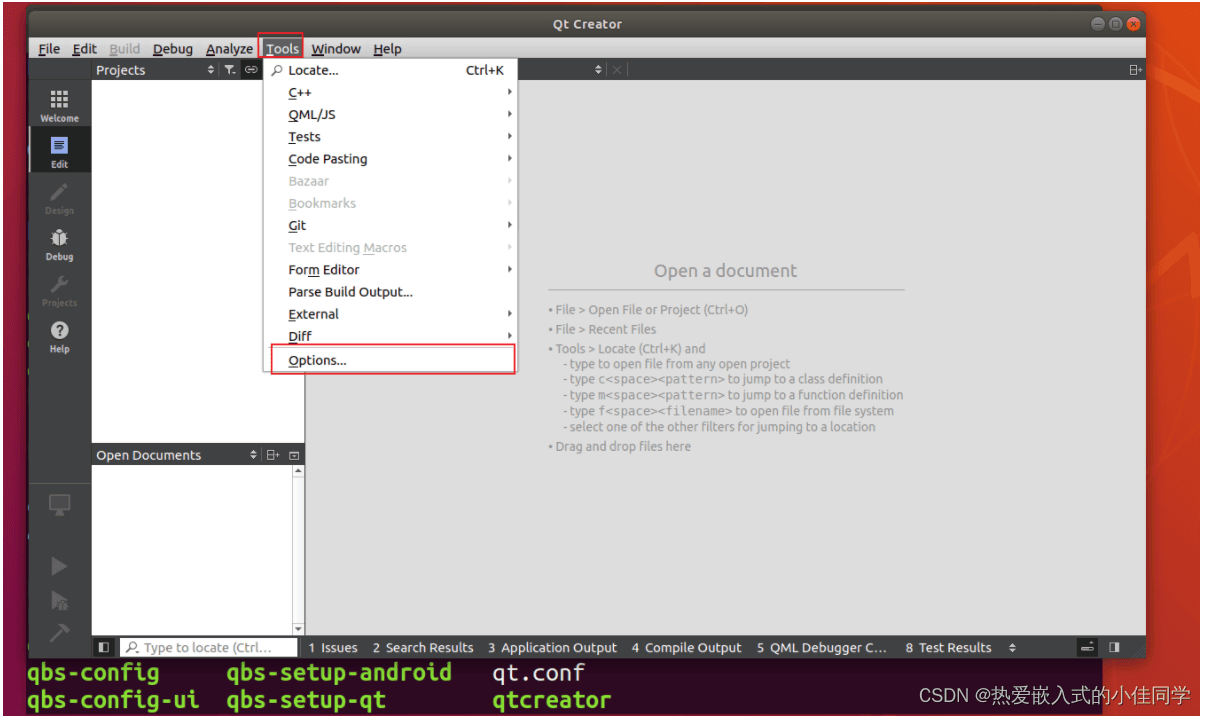This screenshot has width=1206, height=716.
Task: Open the Projects view dropdown
Action: (210, 70)
